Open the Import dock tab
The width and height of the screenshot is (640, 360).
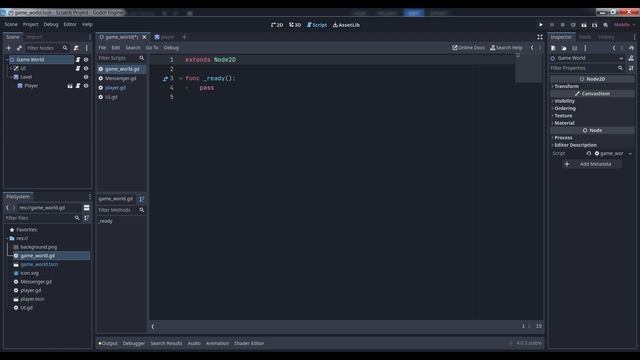(x=34, y=37)
